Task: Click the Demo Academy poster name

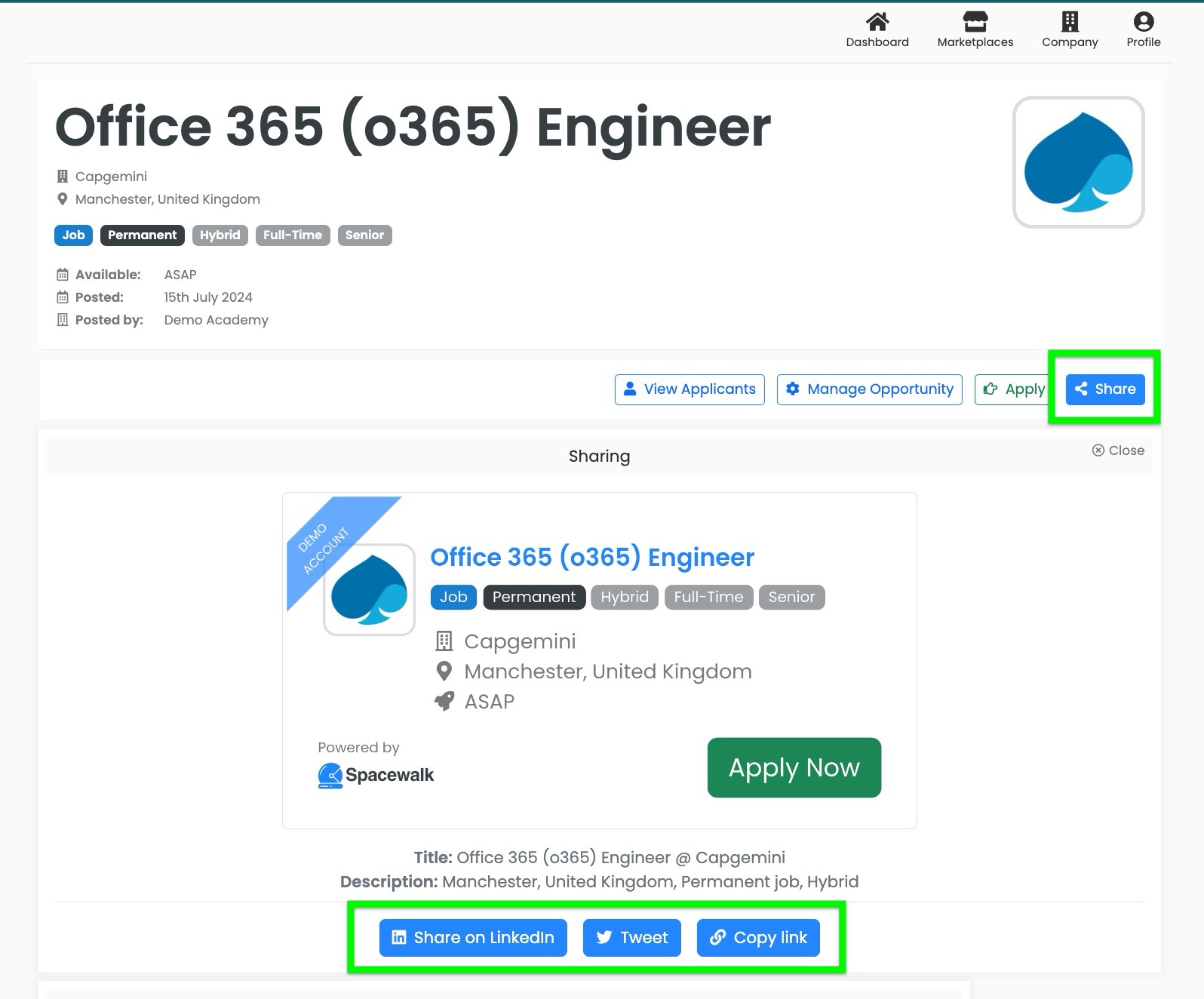Action: [216, 320]
